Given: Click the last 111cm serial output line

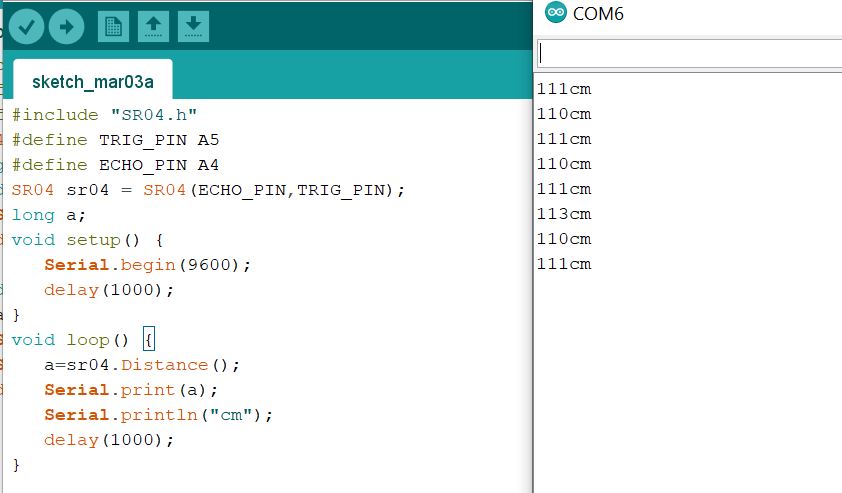Looking at the screenshot, I should (564, 264).
